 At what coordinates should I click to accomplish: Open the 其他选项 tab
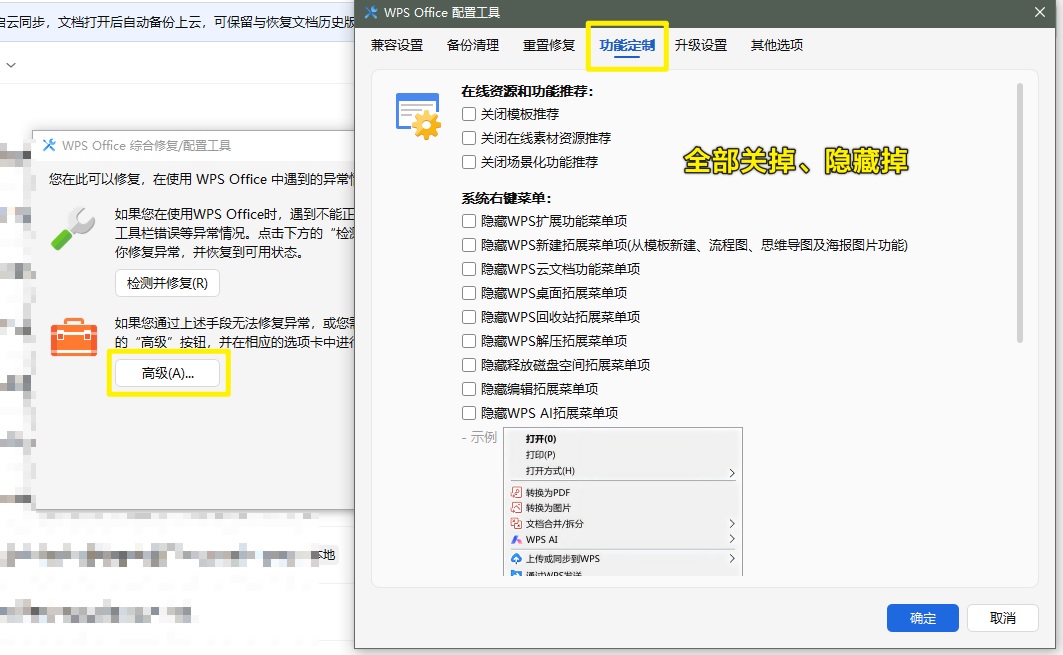pos(777,45)
